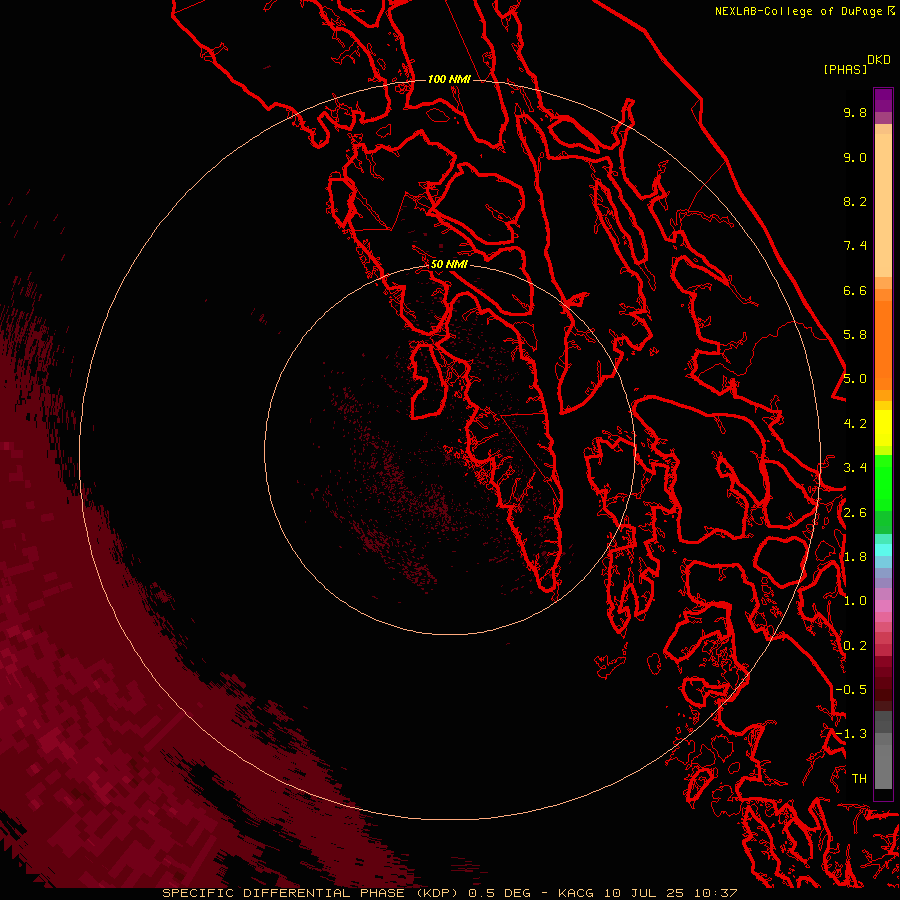Select the 5.8 legend value

(x=855, y=335)
